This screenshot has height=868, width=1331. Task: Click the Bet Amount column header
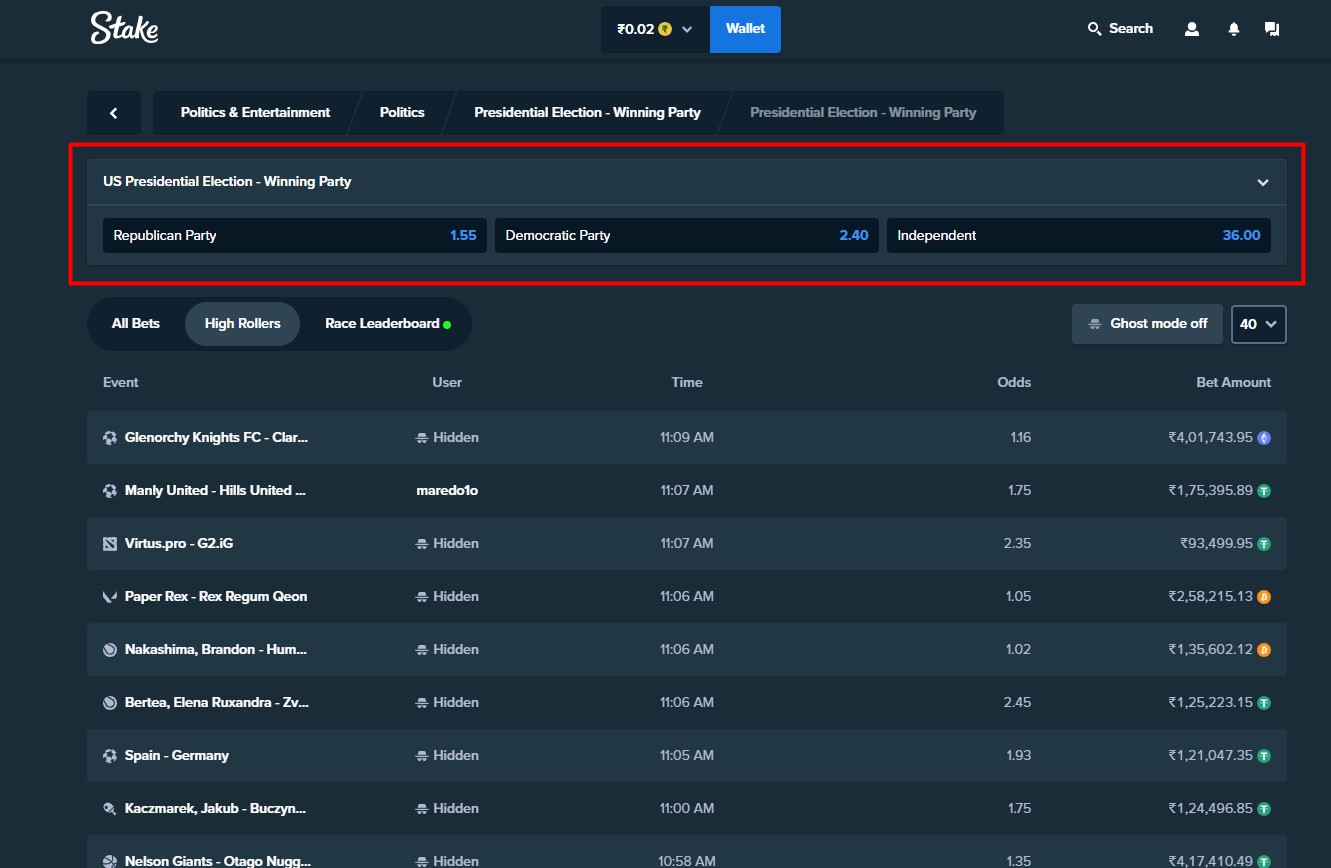(1234, 382)
